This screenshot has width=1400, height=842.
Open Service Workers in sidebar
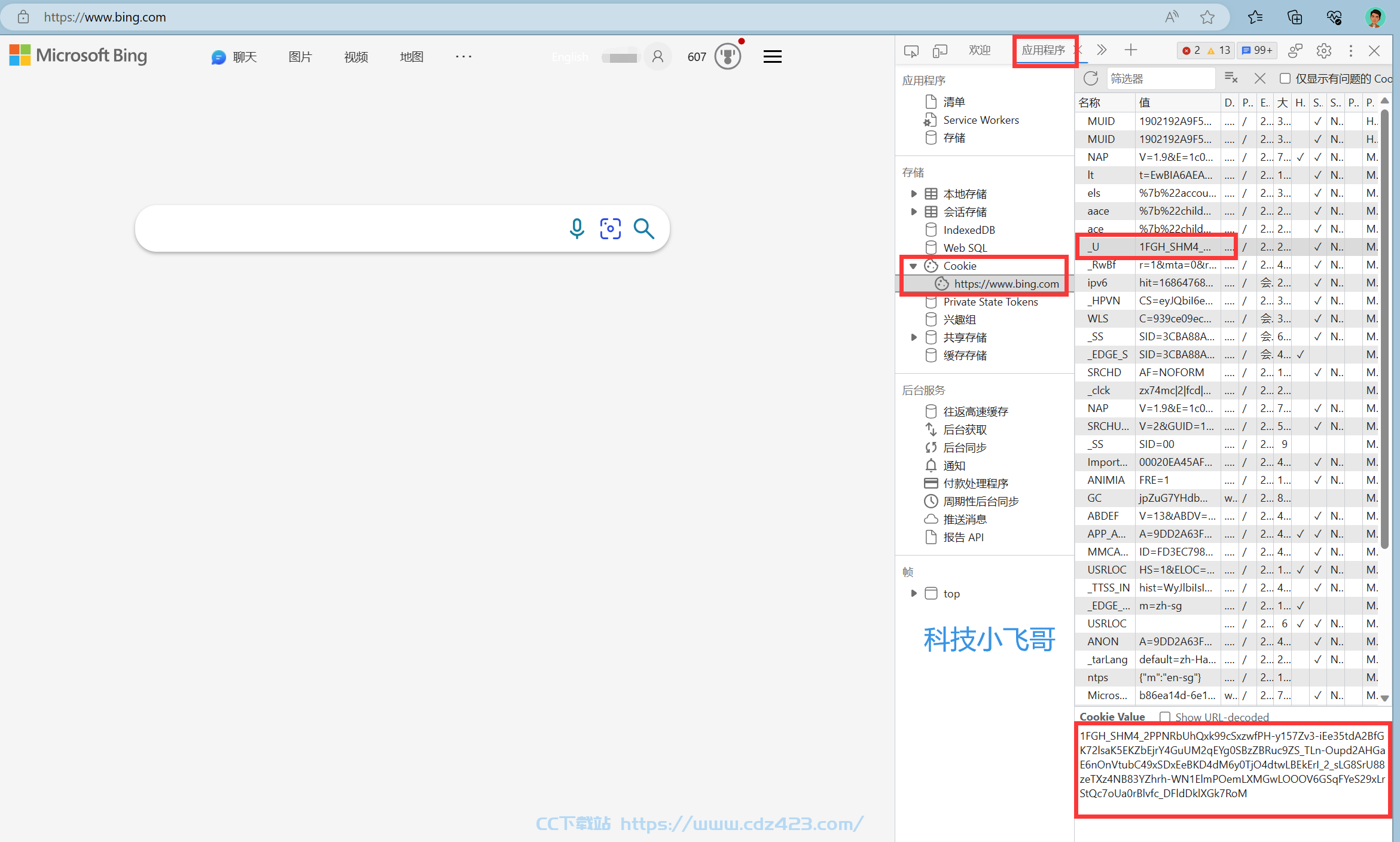tap(981, 120)
